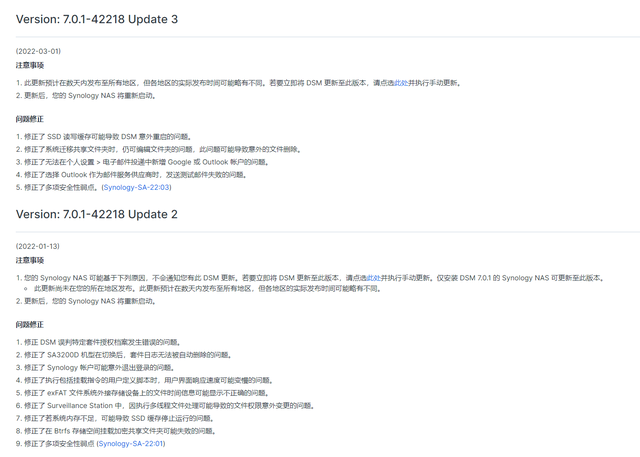This screenshot has height=457, width=640.
Task: Click the fix line about SSD 读写缓存 and DSM restart
Action: pyautogui.click(x=104, y=137)
